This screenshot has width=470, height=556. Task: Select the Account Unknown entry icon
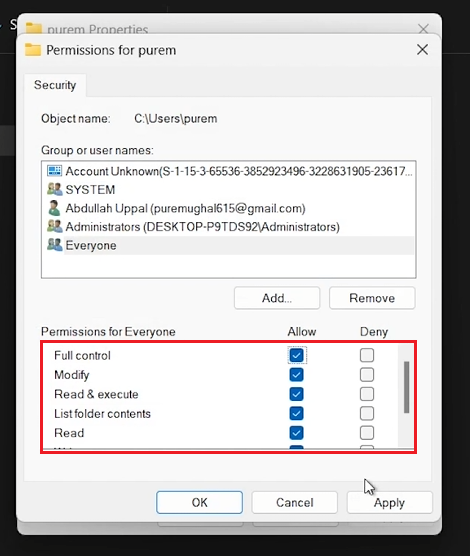pyautogui.click(x=54, y=171)
